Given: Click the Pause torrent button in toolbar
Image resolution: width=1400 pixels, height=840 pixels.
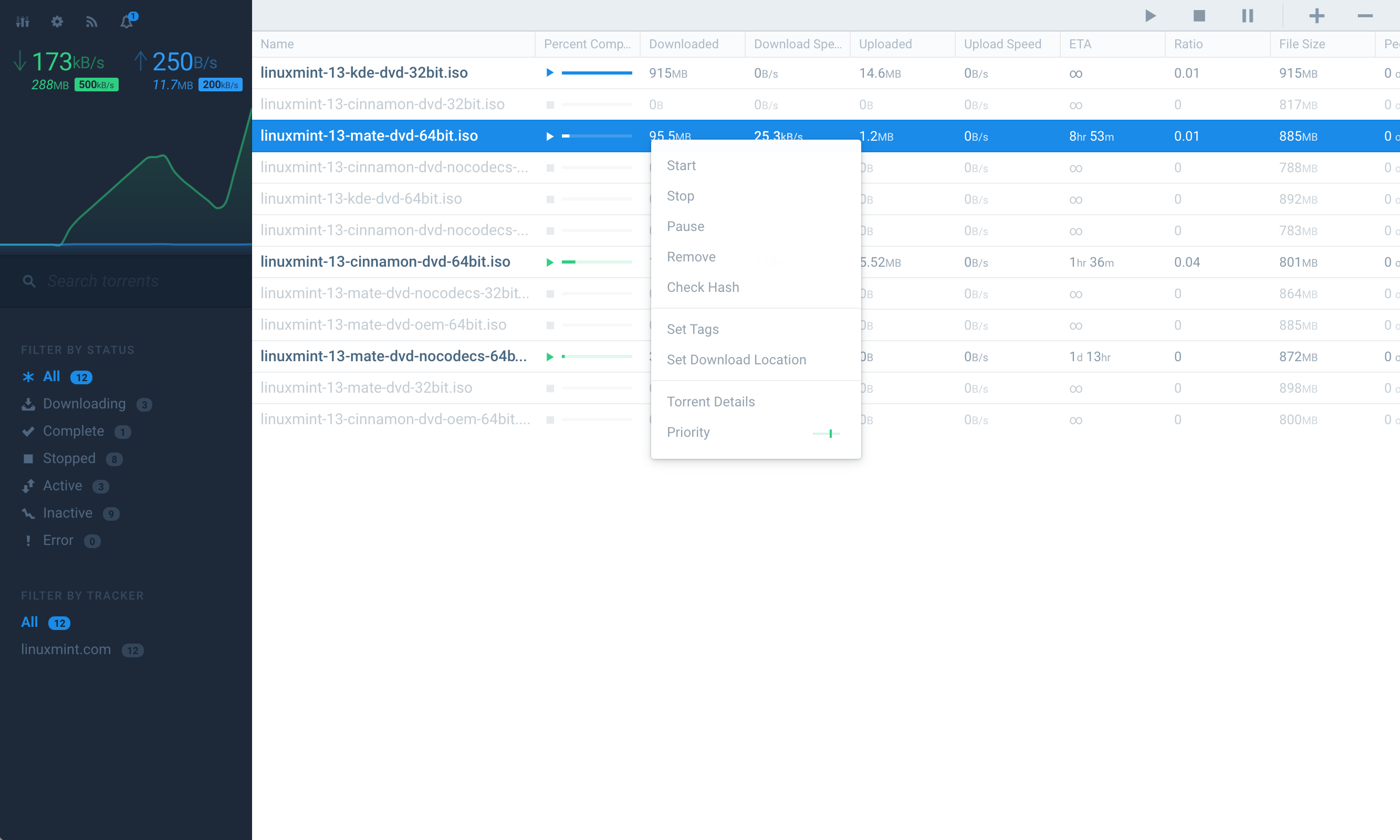Looking at the screenshot, I should (x=1247, y=16).
